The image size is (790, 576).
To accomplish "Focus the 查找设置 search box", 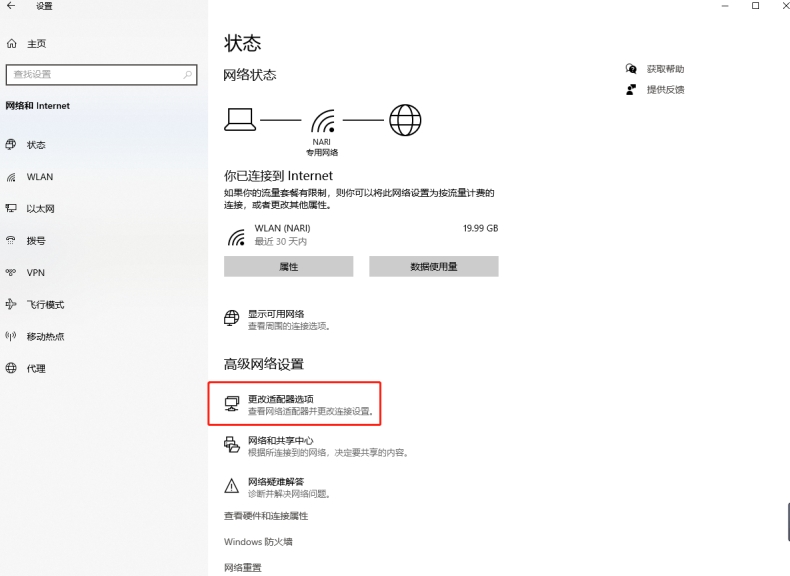I will coord(101,75).
